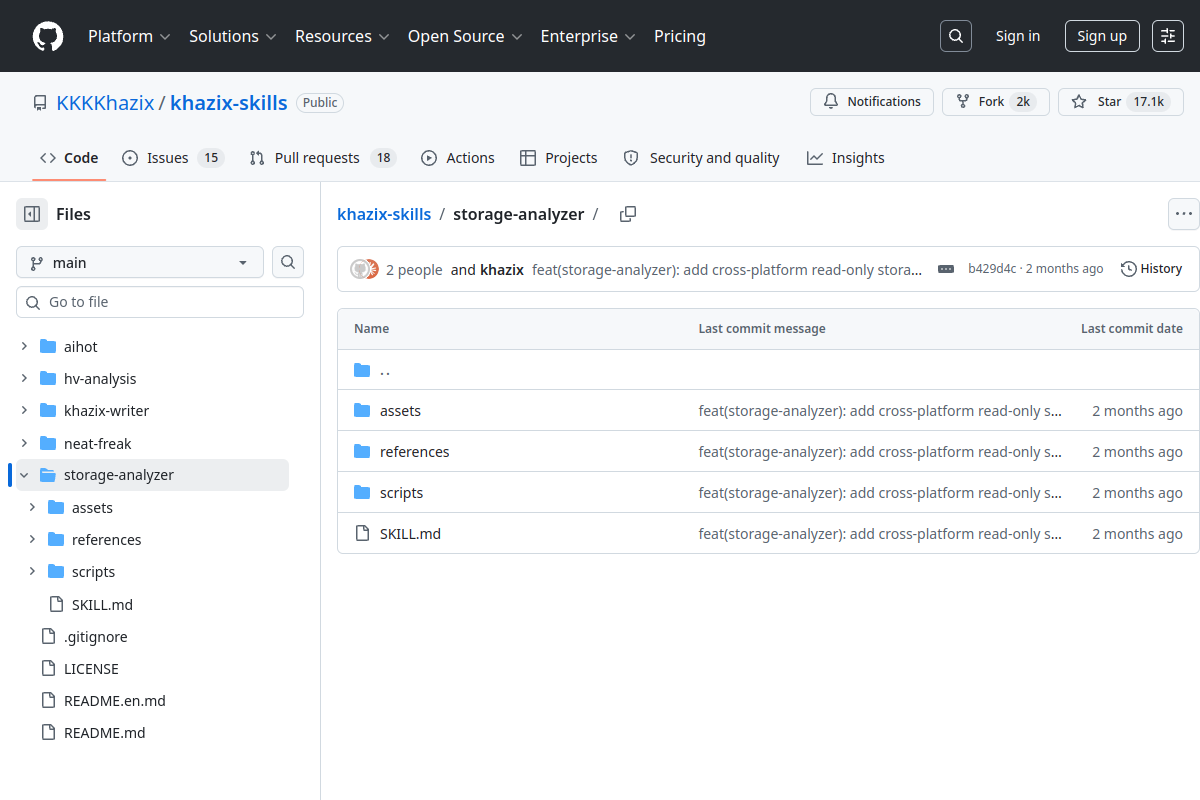Switch to the Actions tab
This screenshot has width=1200, height=800.
tap(458, 158)
